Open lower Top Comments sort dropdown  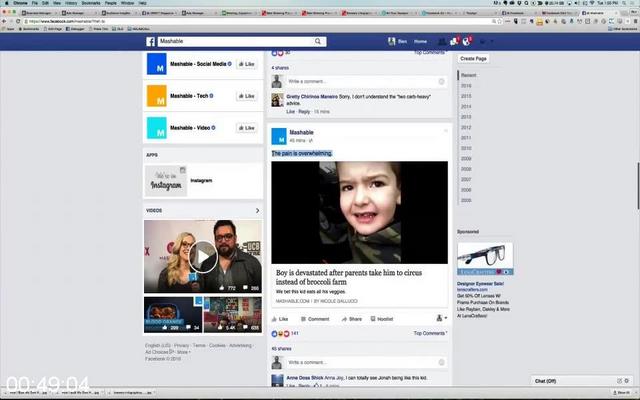[430, 333]
